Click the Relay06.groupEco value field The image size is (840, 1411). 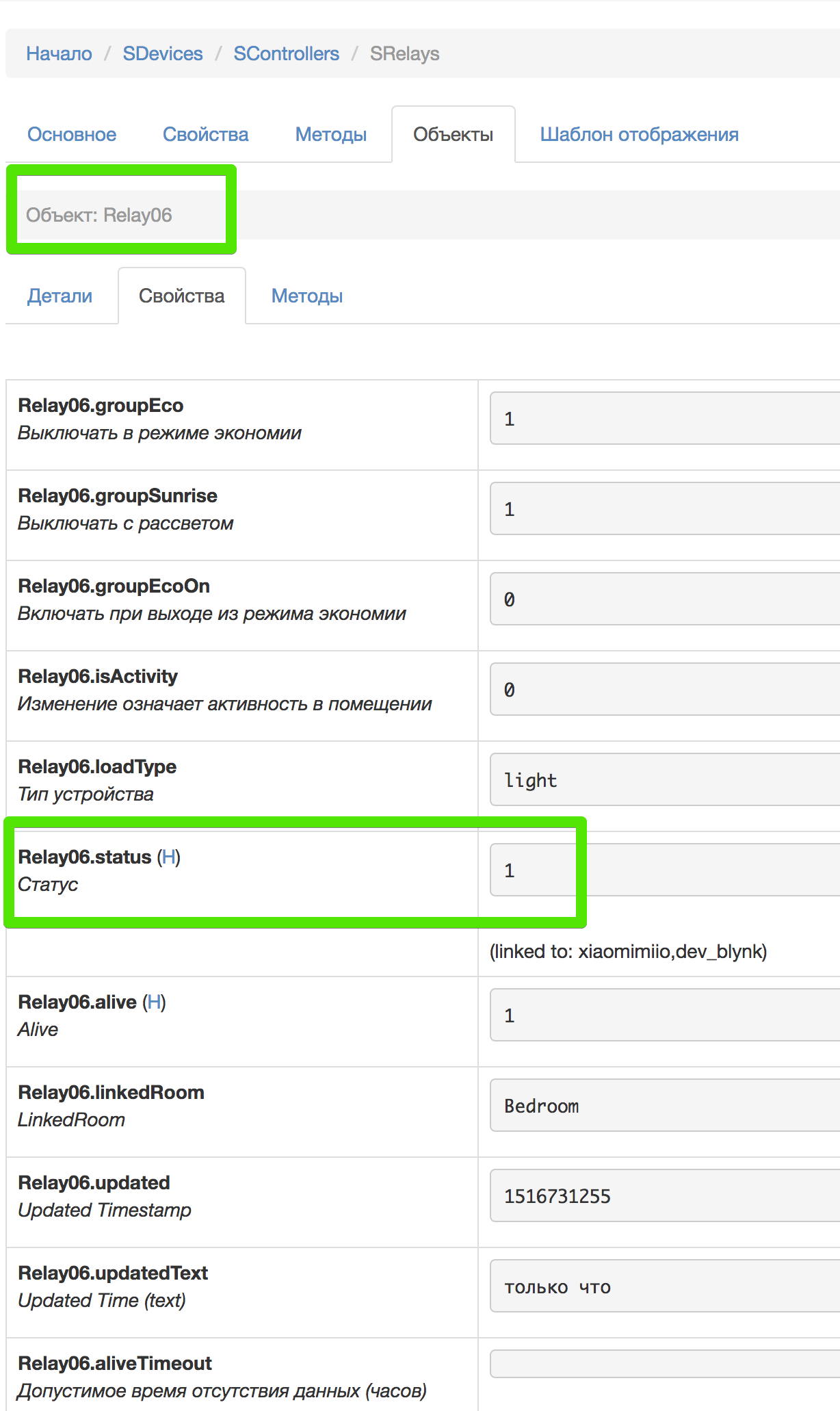point(665,419)
